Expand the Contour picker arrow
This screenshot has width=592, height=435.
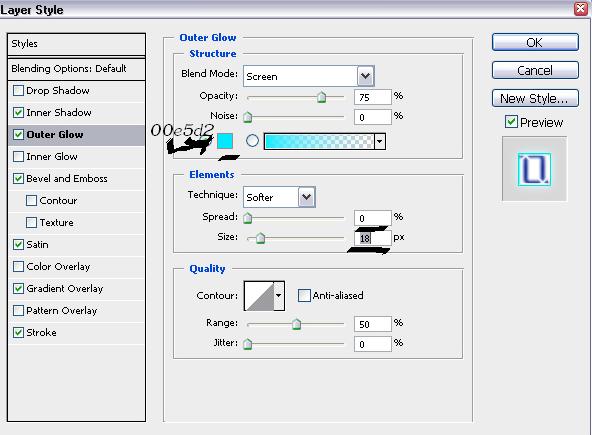pyautogui.click(x=279, y=296)
